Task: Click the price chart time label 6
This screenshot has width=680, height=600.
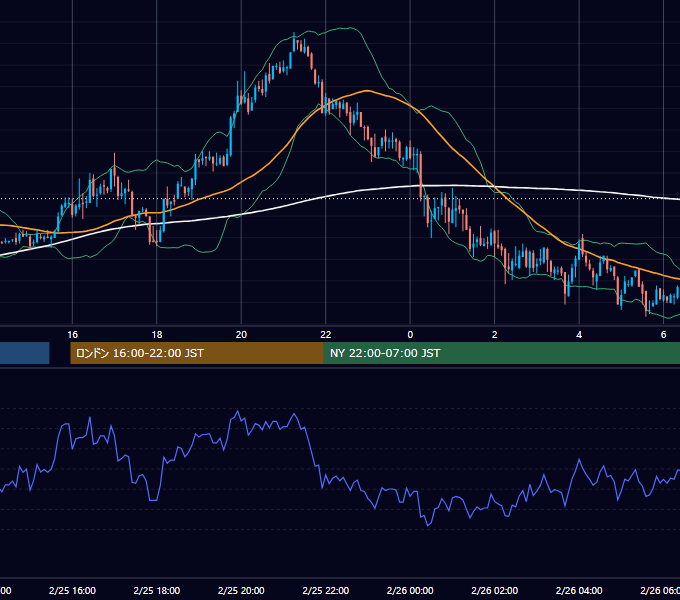Action: 663,335
